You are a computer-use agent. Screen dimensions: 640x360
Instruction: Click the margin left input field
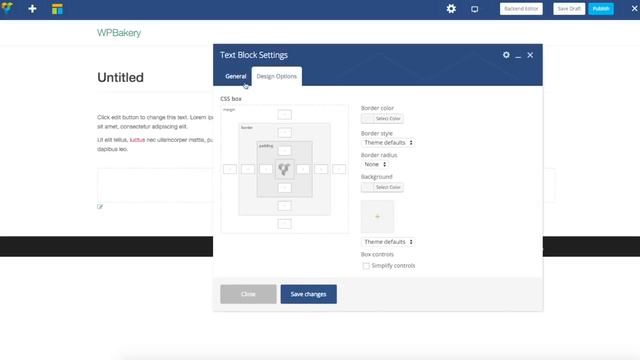(230, 169)
